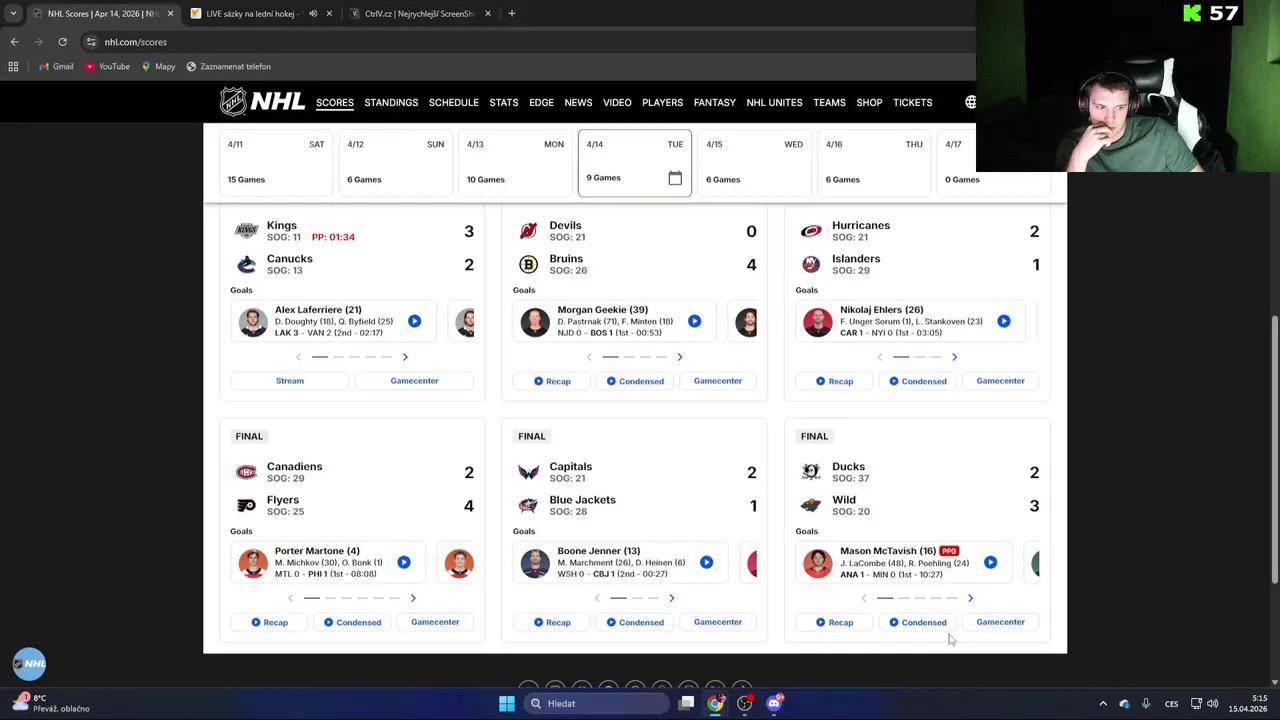Viewport: 1280px width, 720px height.
Task: Open the FANTASY nav item
Action: pyautogui.click(x=715, y=102)
